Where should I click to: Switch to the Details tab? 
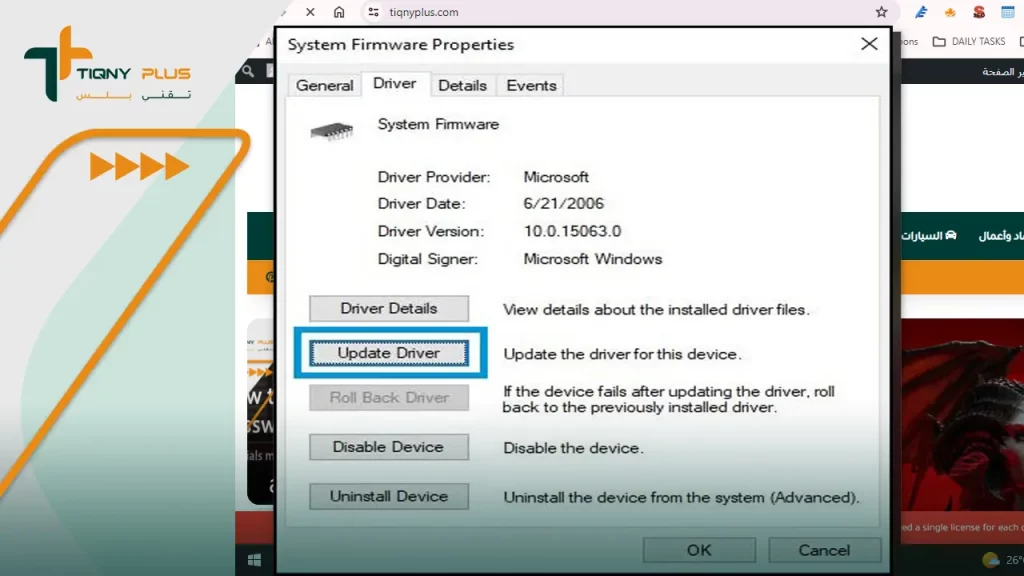(x=462, y=85)
